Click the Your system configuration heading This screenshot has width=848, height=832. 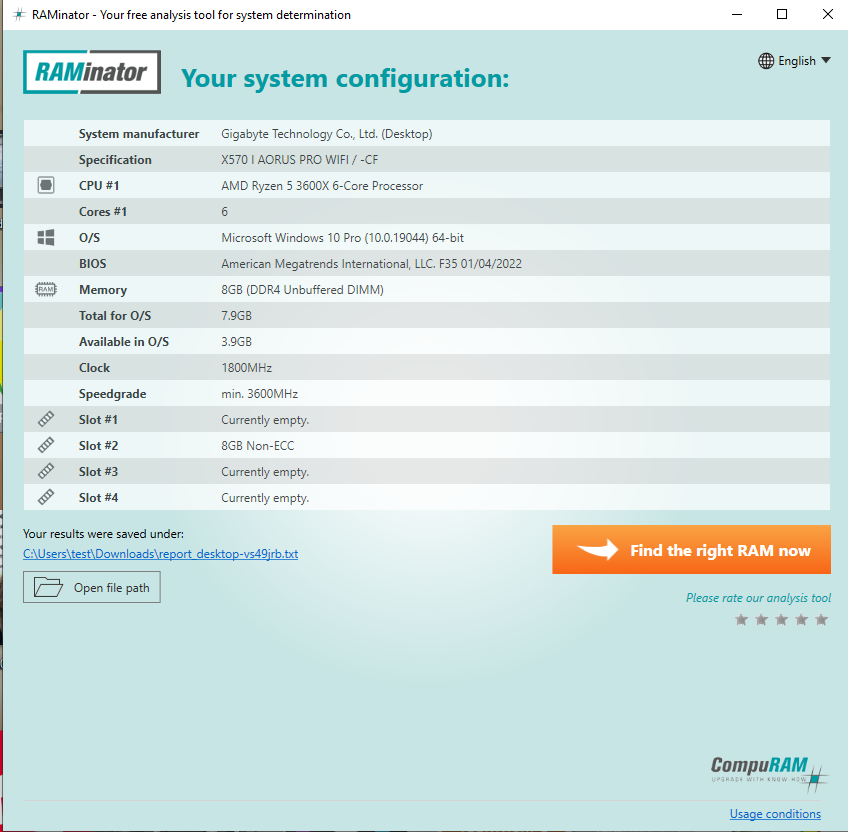tap(345, 78)
